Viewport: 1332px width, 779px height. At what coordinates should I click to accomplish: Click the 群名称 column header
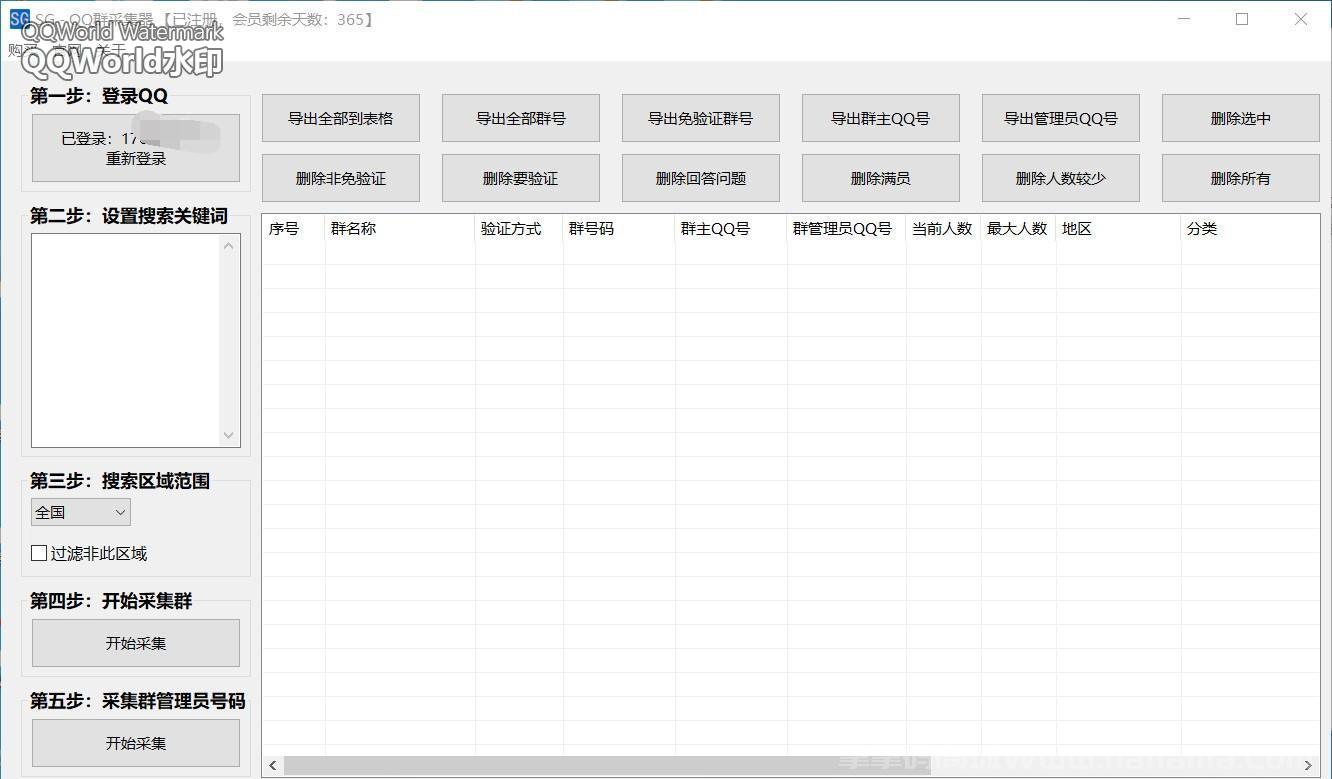pos(400,229)
